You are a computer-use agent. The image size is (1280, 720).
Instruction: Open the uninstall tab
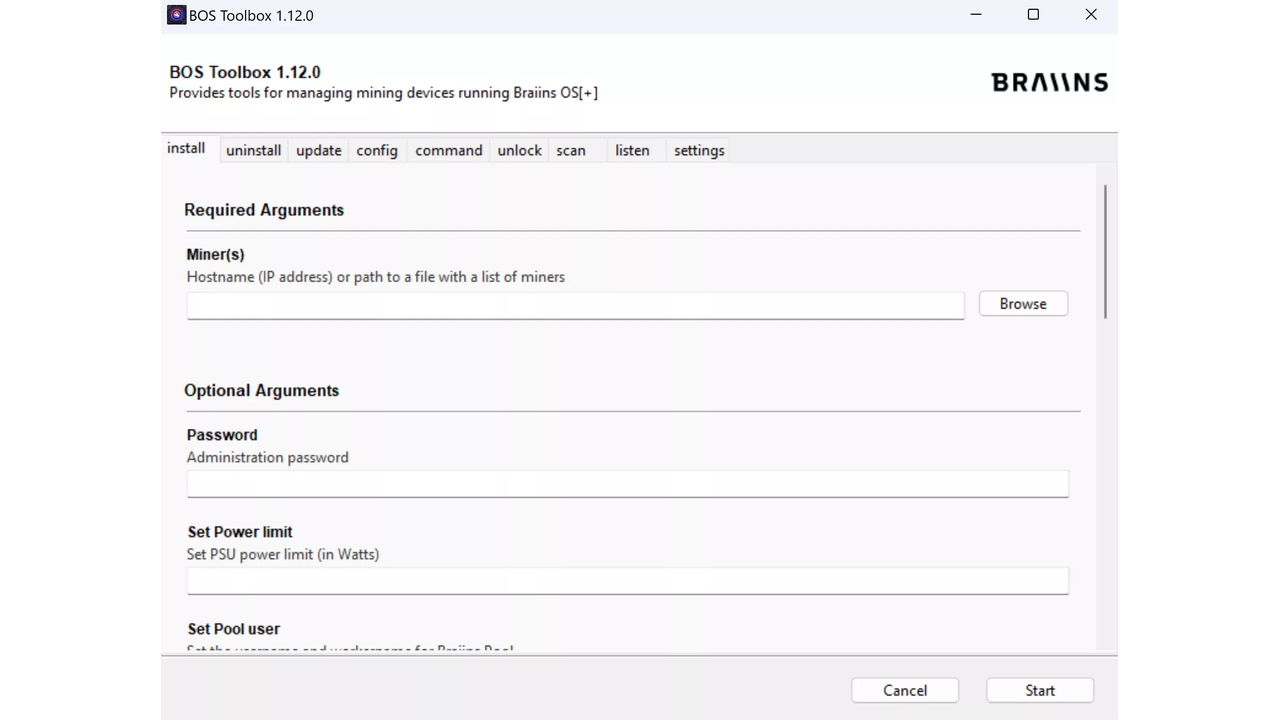point(253,151)
